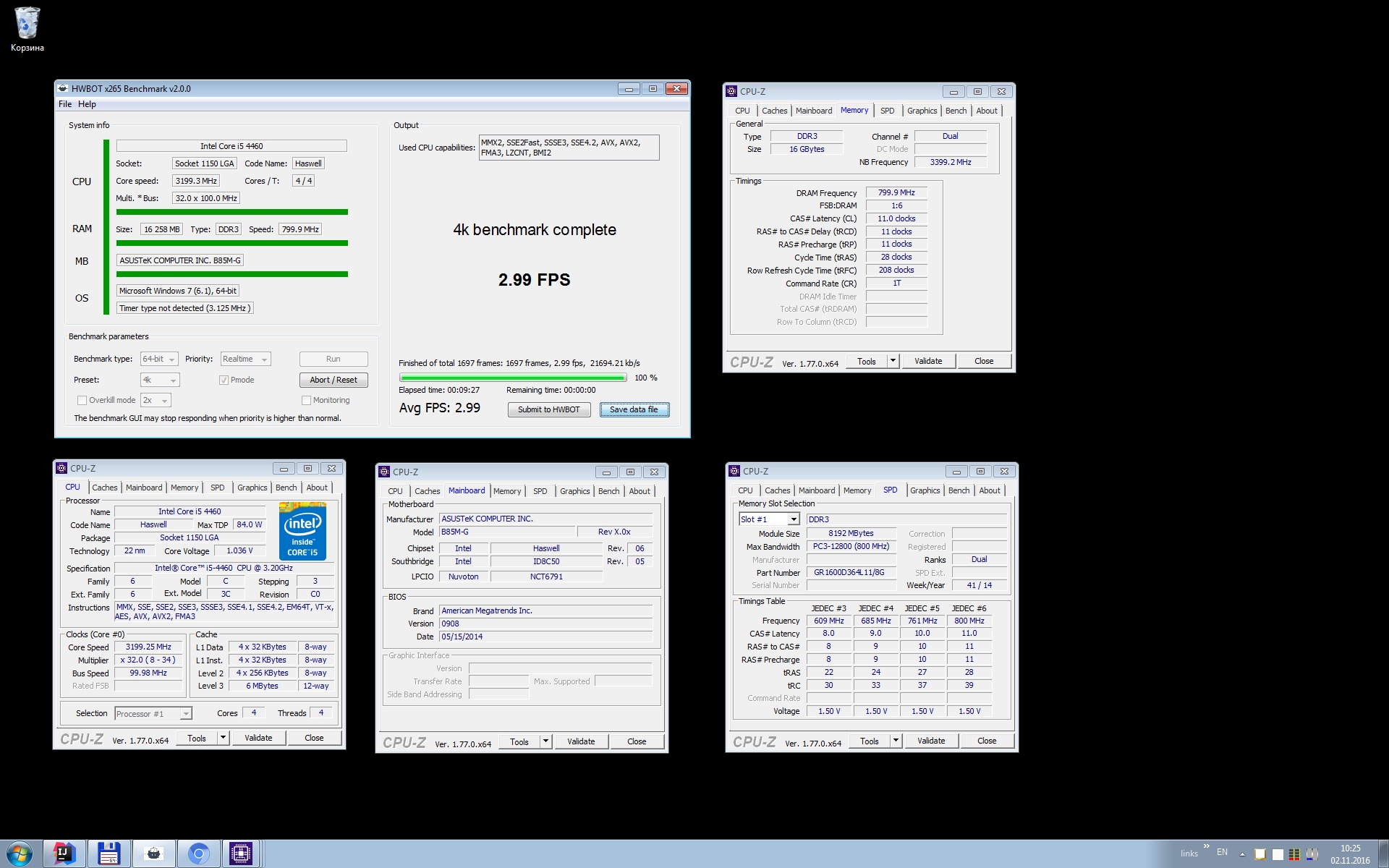This screenshot has height=868, width=1389.
Task: Open the Overkill mode 2x dropdown
Action: click(156, 400)
